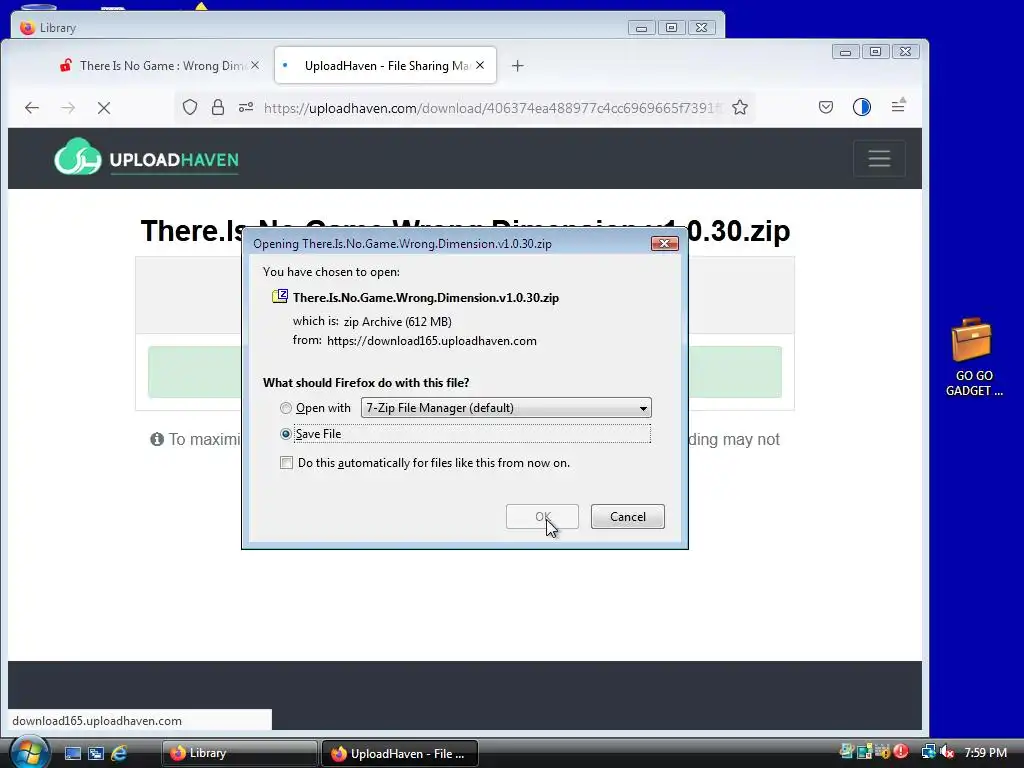Click the page heading zip file name
This screenshot has height=768, width=1024.
tap(465, 231)
